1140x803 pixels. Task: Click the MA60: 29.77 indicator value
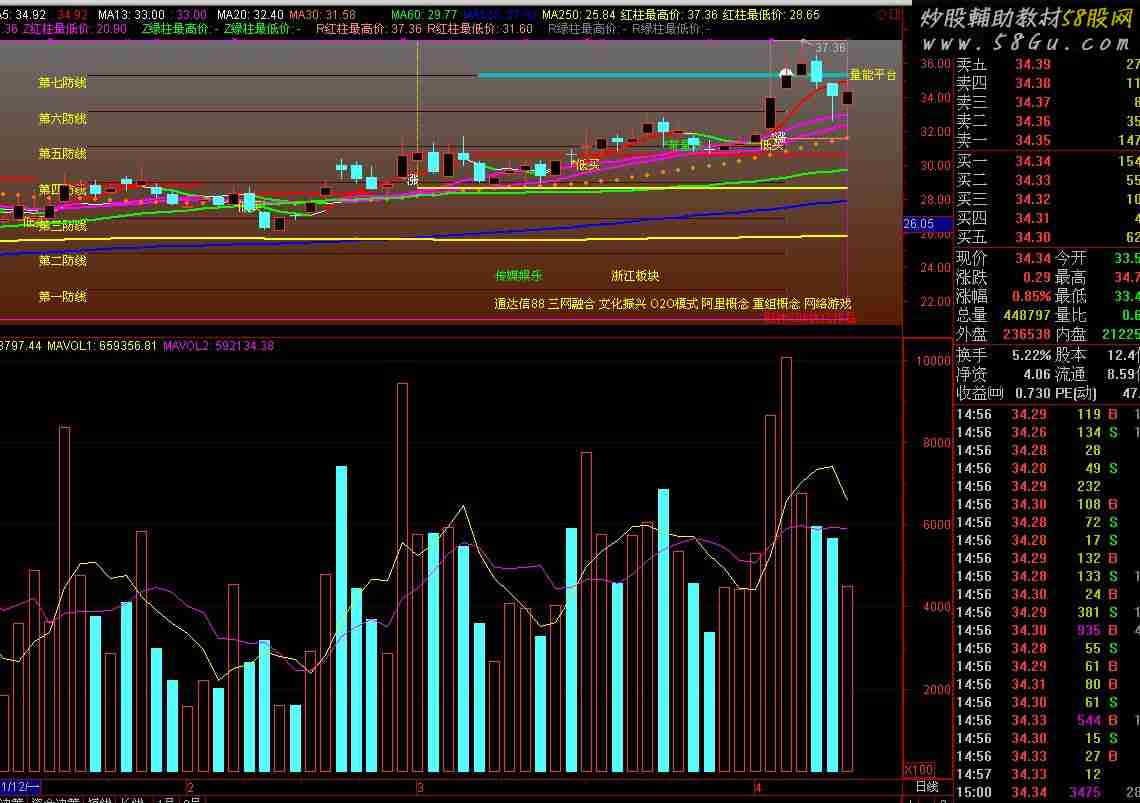pyautogui.click(x=424, y=15)
